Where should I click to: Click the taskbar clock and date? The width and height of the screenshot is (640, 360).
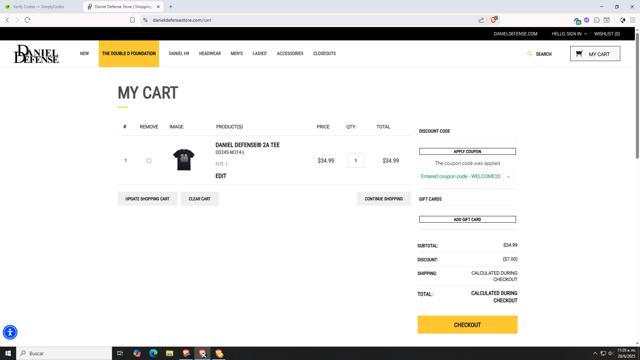pos(627,353)
